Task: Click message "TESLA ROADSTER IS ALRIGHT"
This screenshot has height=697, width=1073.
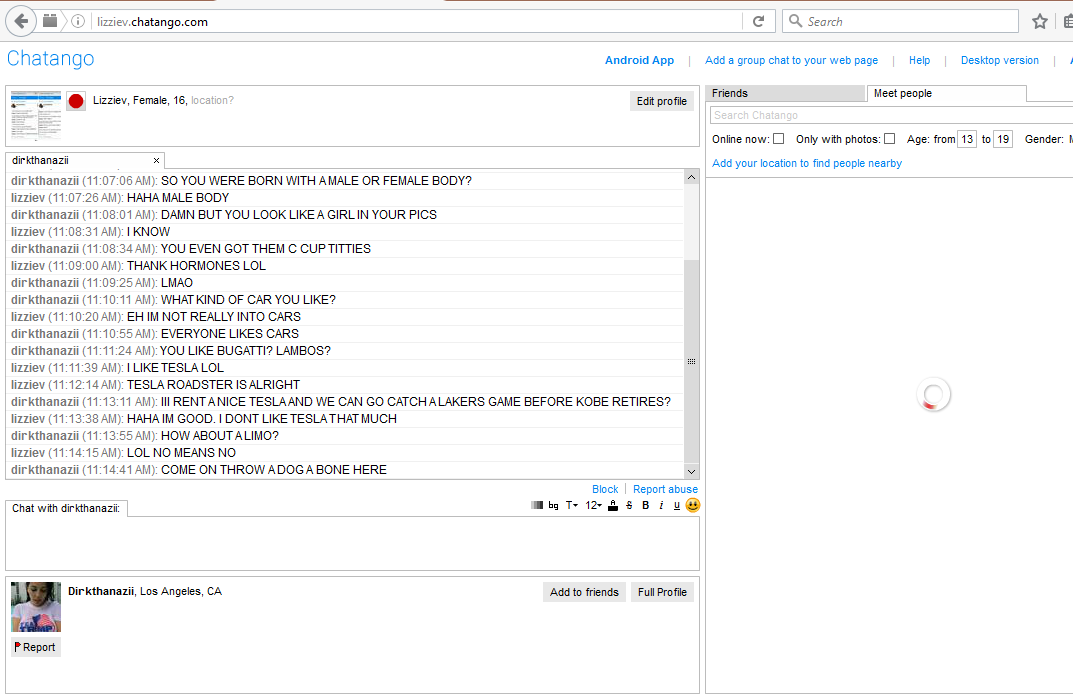Action: pyautogui.click(x=213, y=384)
